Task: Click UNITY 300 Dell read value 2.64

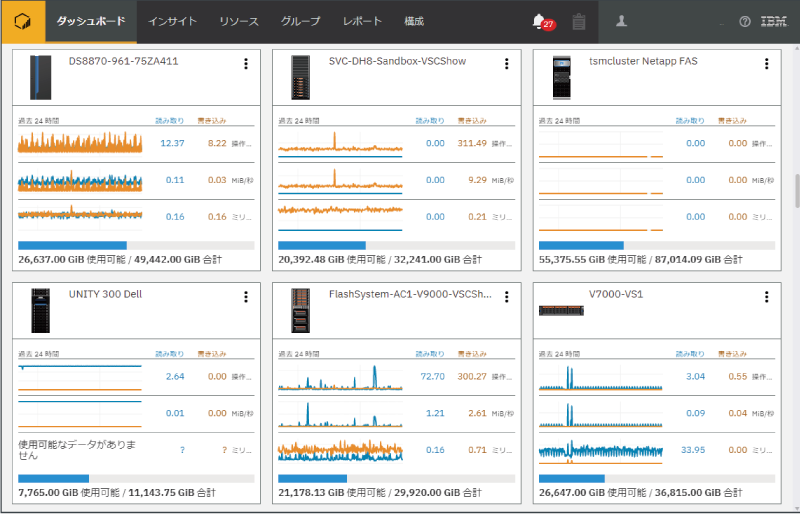Action: pos(175,377)
